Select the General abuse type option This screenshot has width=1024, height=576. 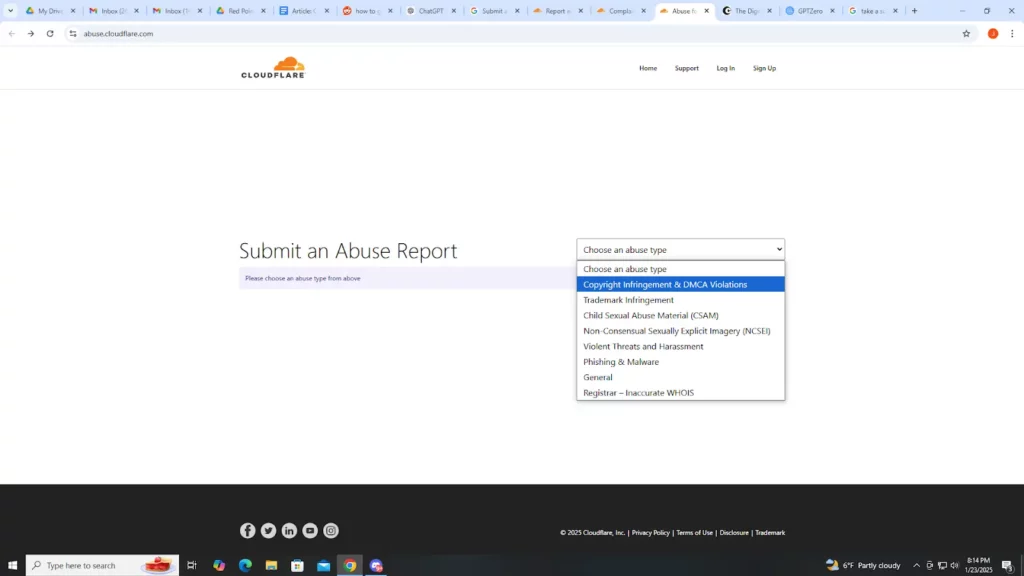[x=680, y=377]
